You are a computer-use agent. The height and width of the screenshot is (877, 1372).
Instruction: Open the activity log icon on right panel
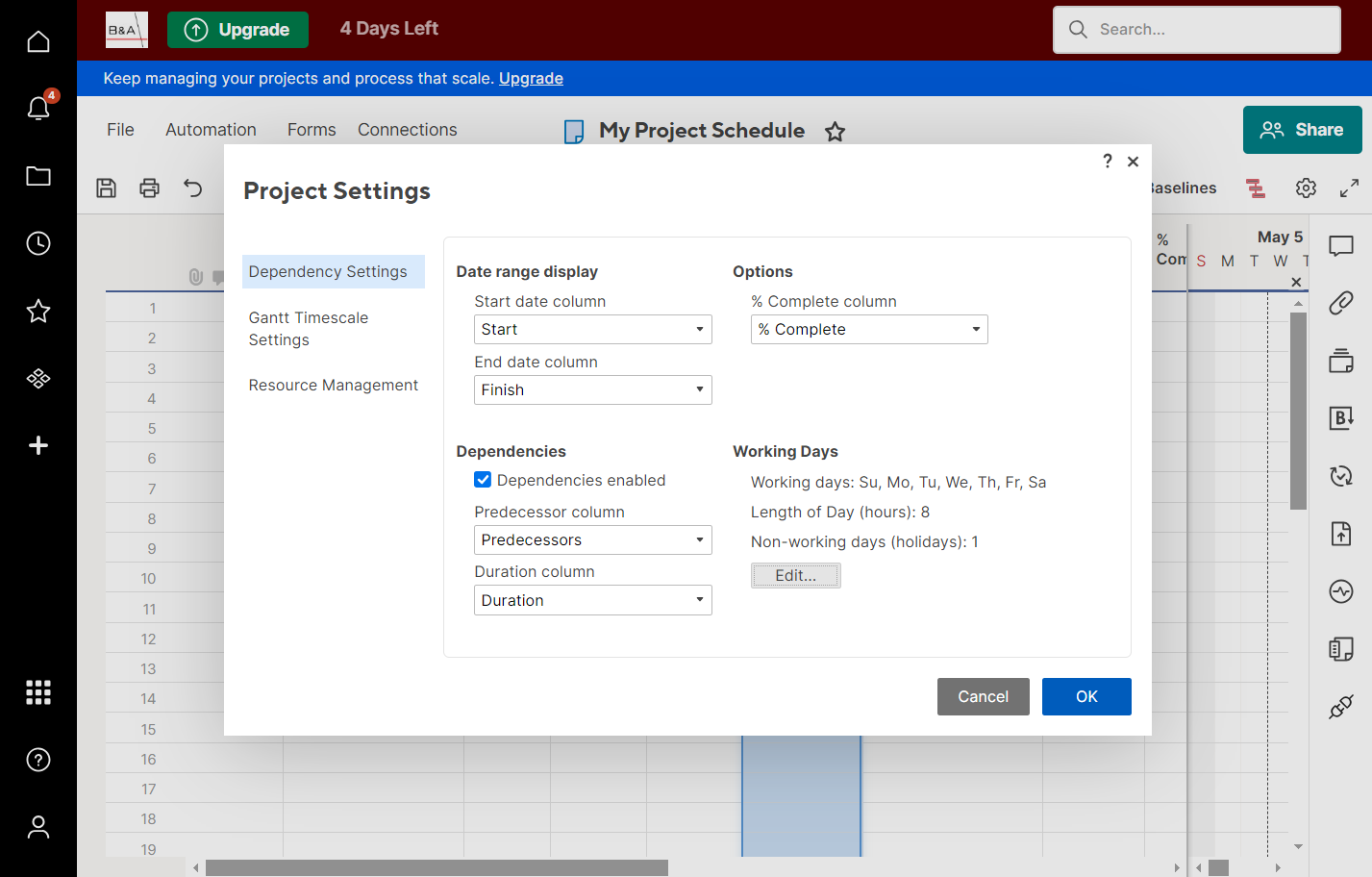(x=1341, y=591)
